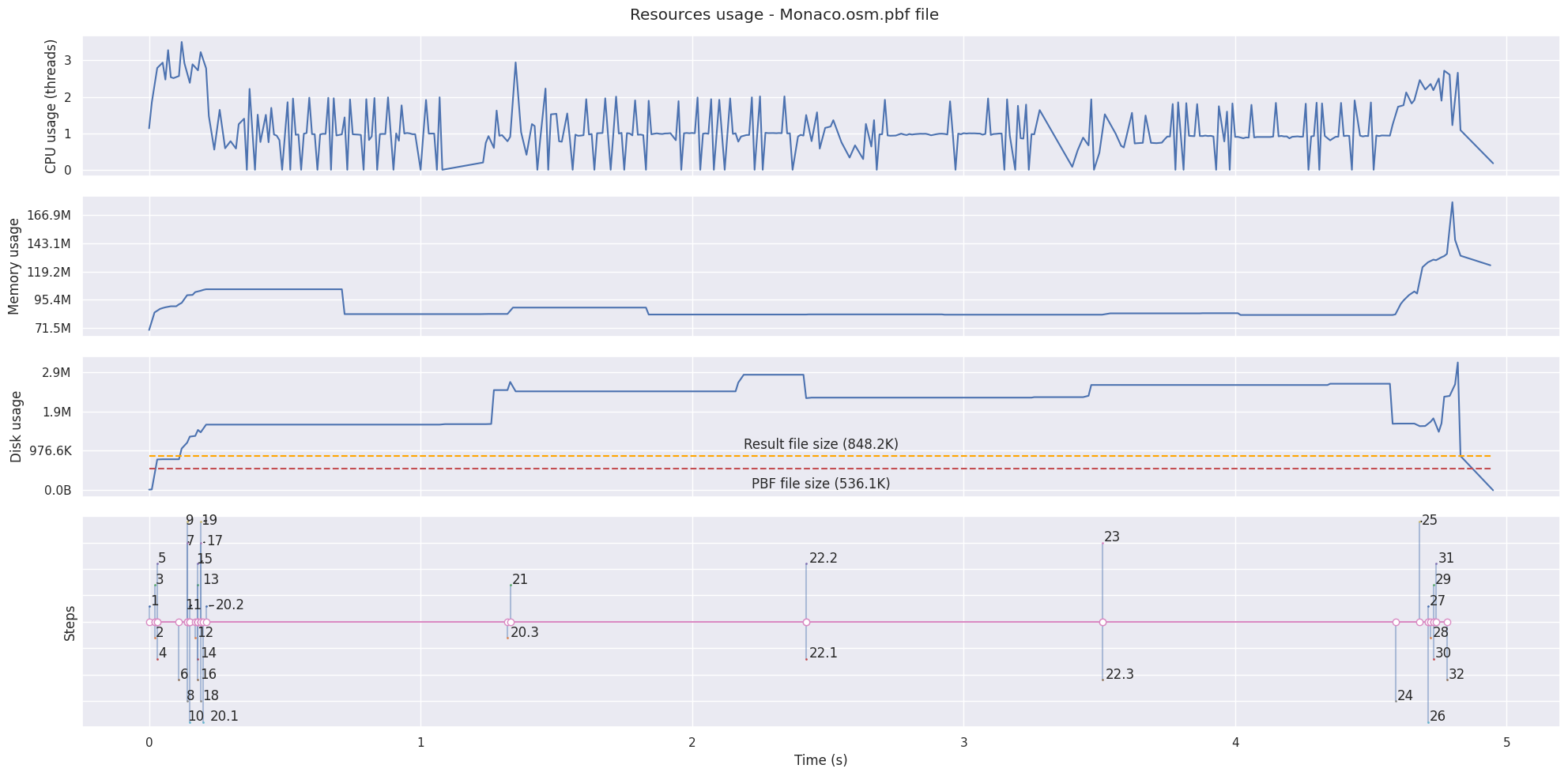Click step label 20.1
The width and height of the screenshot is (1568, 776).
(x=224, y=717)
